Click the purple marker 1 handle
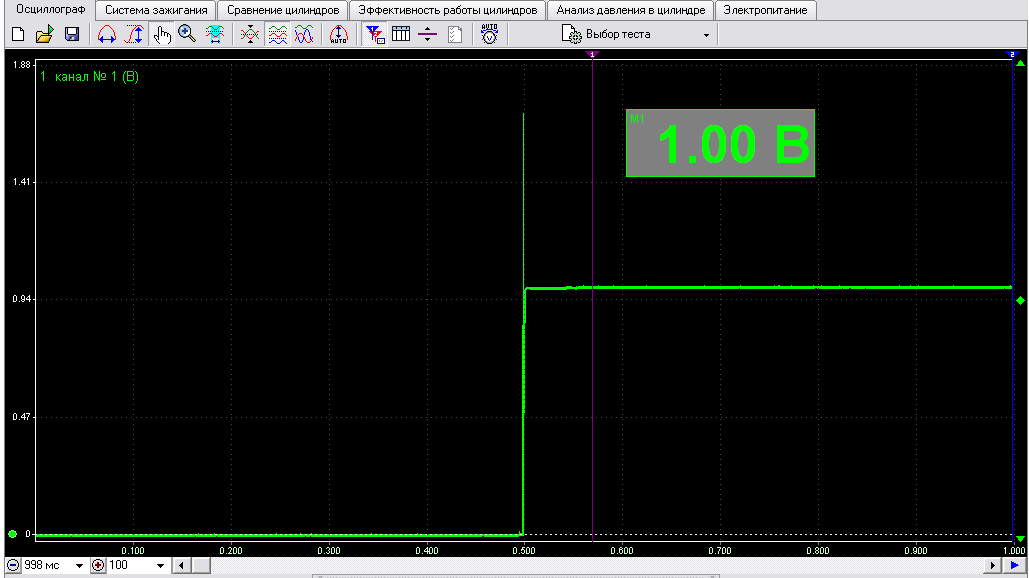The height and width of the screenshot is (578, 1029). (593, 54)
